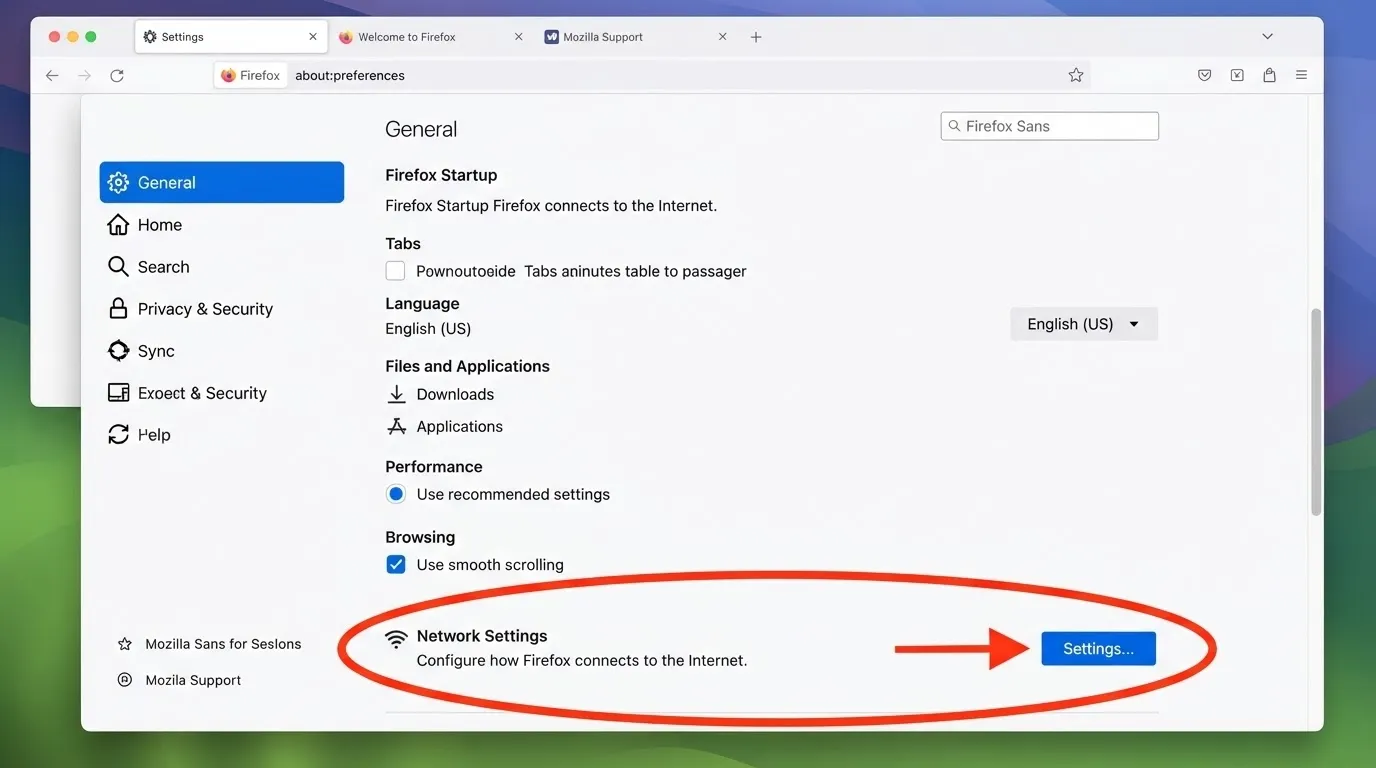The height and width of the screenshot is (768, 1376).
Task: Close the Welcome to Firefox tab
Action: [x=518, y=37]
